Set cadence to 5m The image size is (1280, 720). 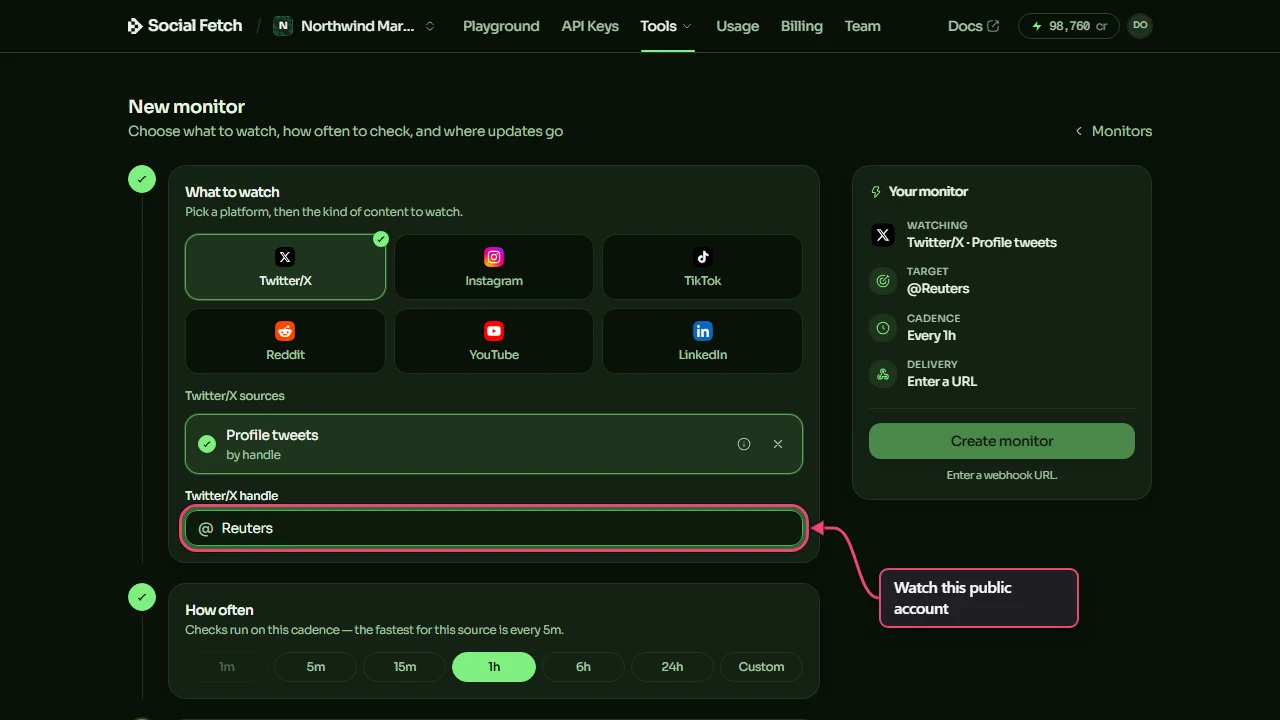[316, 667]
